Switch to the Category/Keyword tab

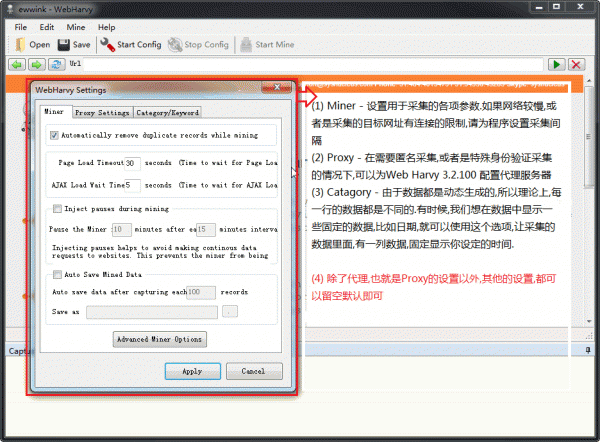click(168, 113)
